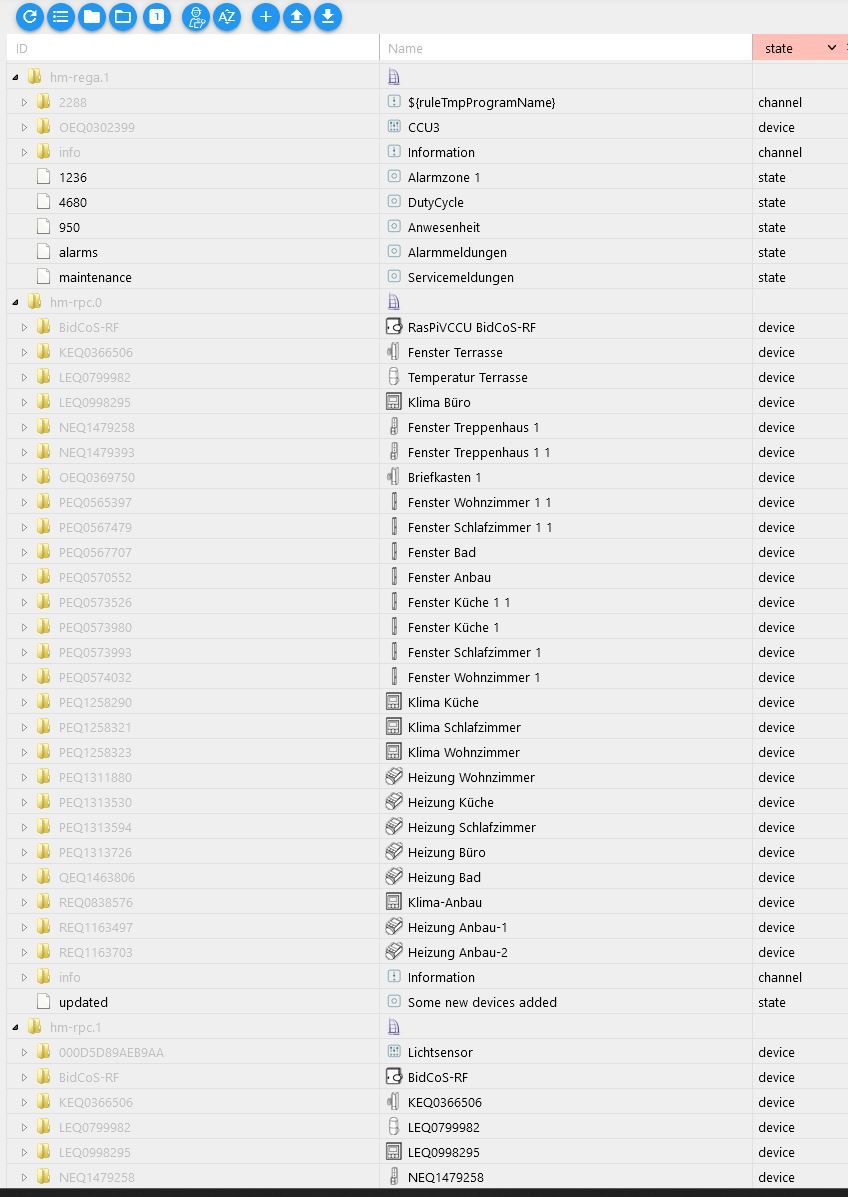Image resolution: width=848 pixels, height=1197 pixels.
Task: Expand the OEQ0302399 CCU3 device node
Action: (x=25, y=127)
